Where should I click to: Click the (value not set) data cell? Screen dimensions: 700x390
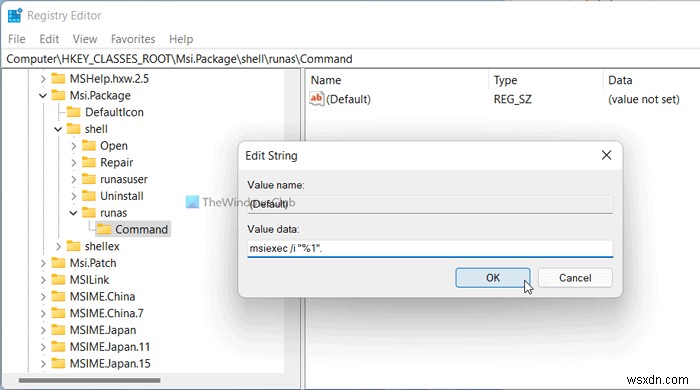(x=644, y=99)
